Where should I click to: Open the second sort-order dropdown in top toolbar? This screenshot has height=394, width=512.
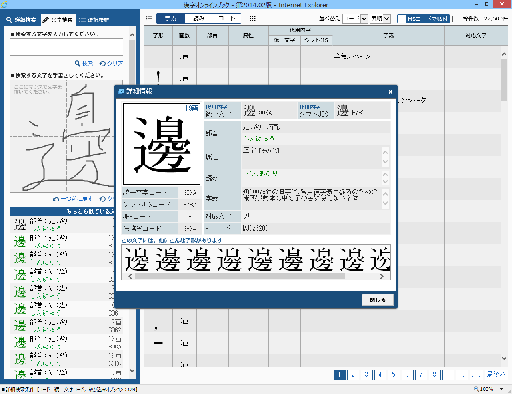(x=380, y=18)
